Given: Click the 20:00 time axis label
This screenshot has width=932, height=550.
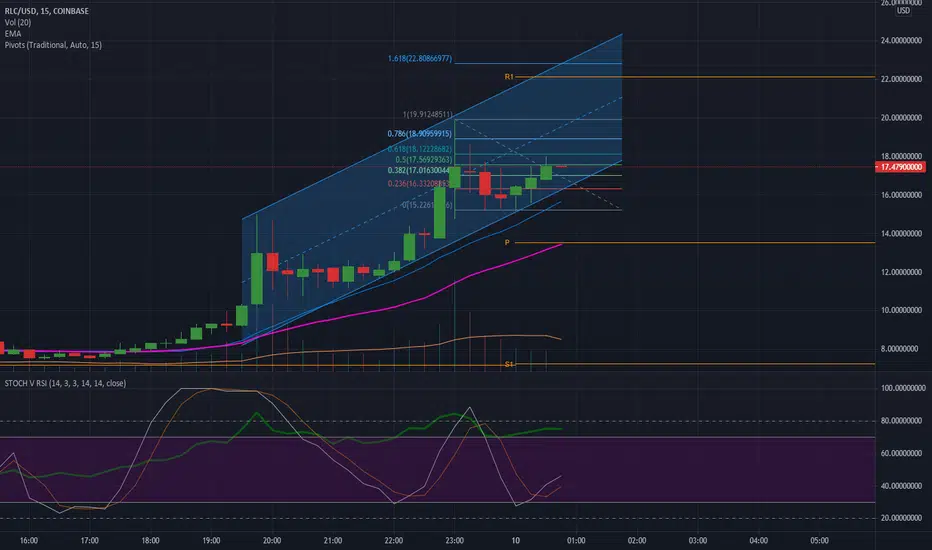Looking at the screenshot, I should [x=272, y=540].
